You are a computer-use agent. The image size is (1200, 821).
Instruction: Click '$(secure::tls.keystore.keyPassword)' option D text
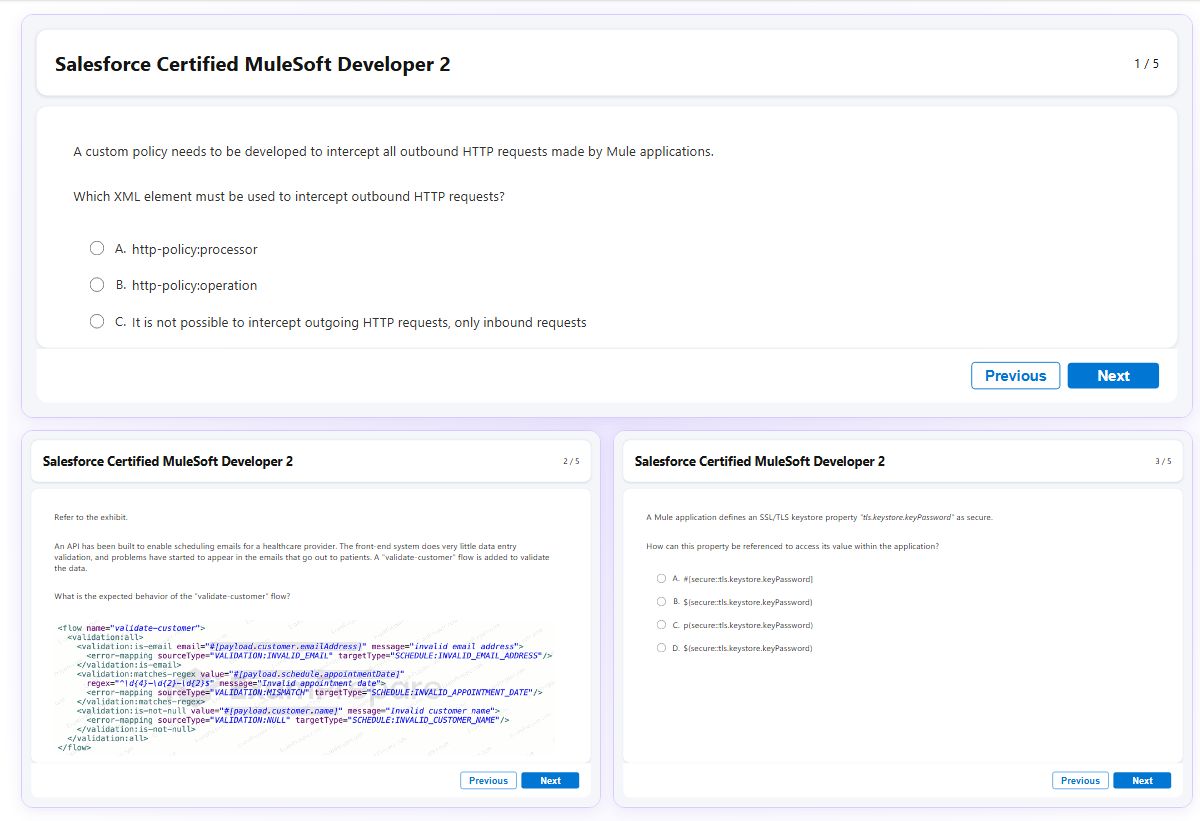[747, 648]
